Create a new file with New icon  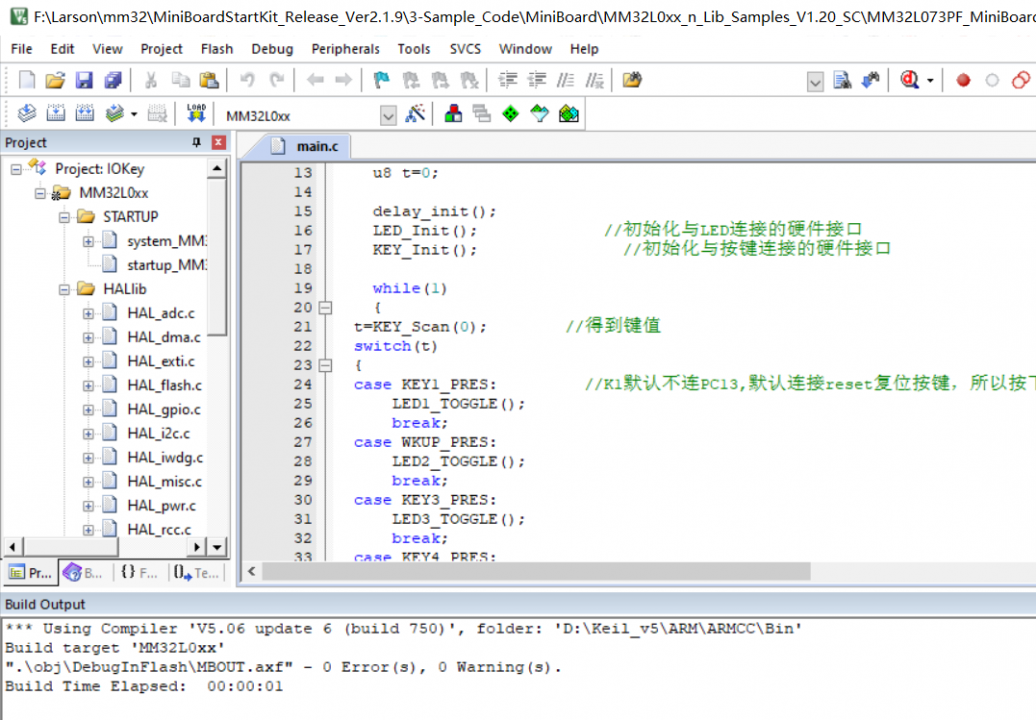(27, 80)
